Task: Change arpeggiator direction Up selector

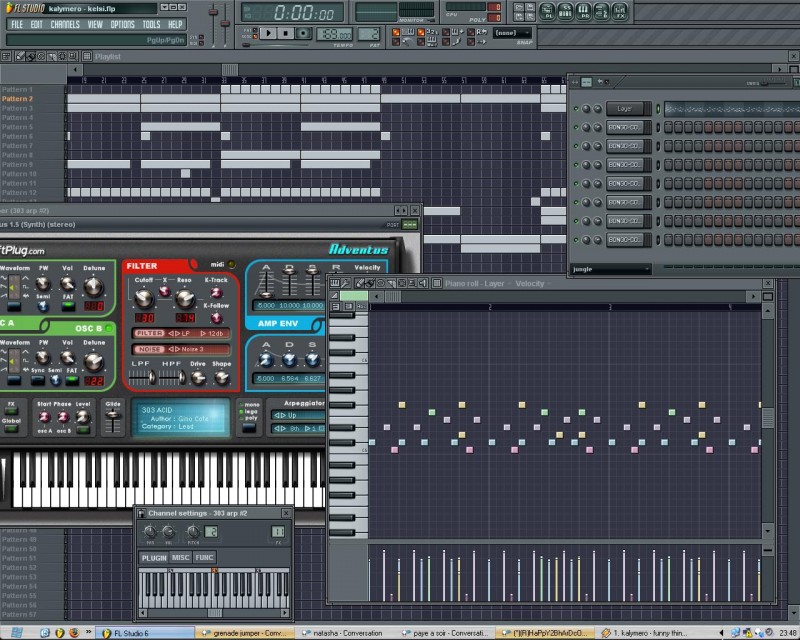Action: 298,415
